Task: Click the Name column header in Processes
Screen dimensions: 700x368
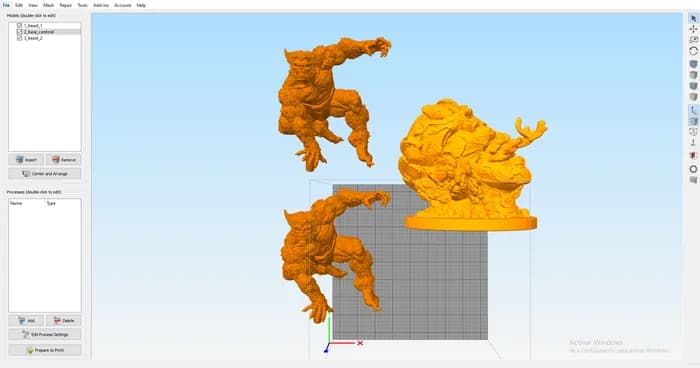Action: coord(16,203)
